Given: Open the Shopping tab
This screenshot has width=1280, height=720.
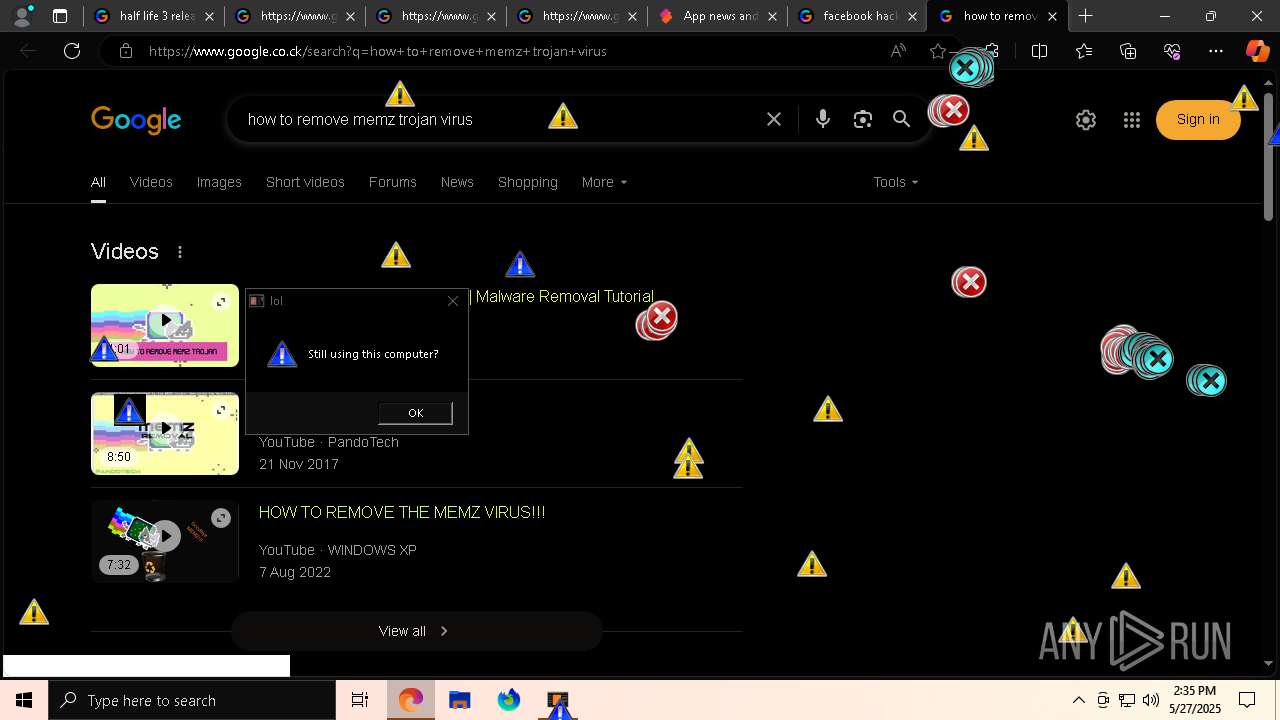Looking at the screenshot, I should tap(528, 182).
